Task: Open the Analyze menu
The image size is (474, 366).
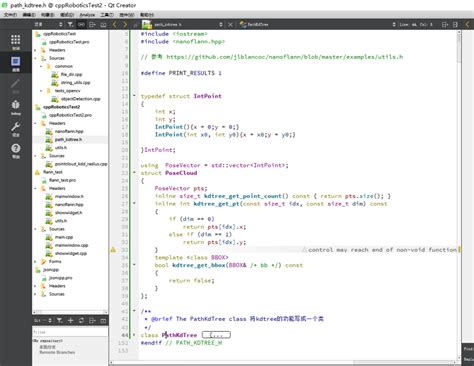Action: (87, 15)
